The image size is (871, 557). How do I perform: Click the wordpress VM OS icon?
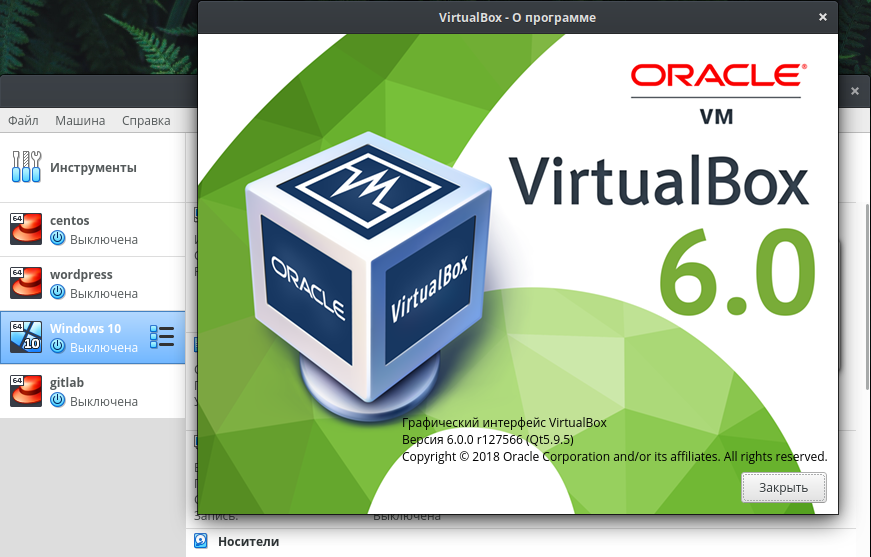pos(26,283)
